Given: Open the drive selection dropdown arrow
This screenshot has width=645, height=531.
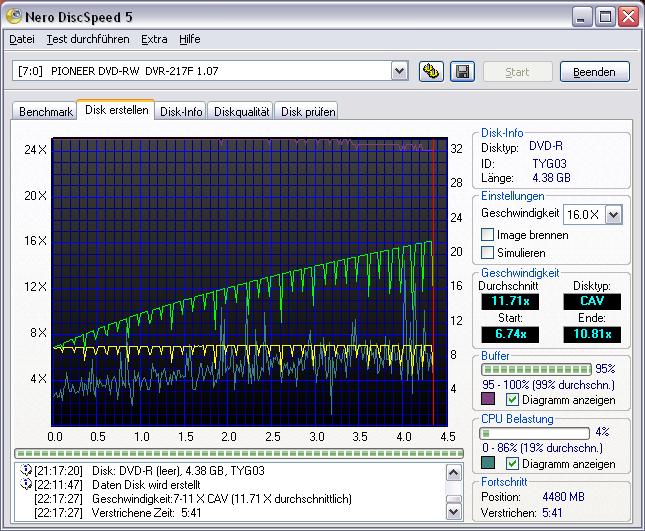Looking at the screenshot, I should pos(399,71).
